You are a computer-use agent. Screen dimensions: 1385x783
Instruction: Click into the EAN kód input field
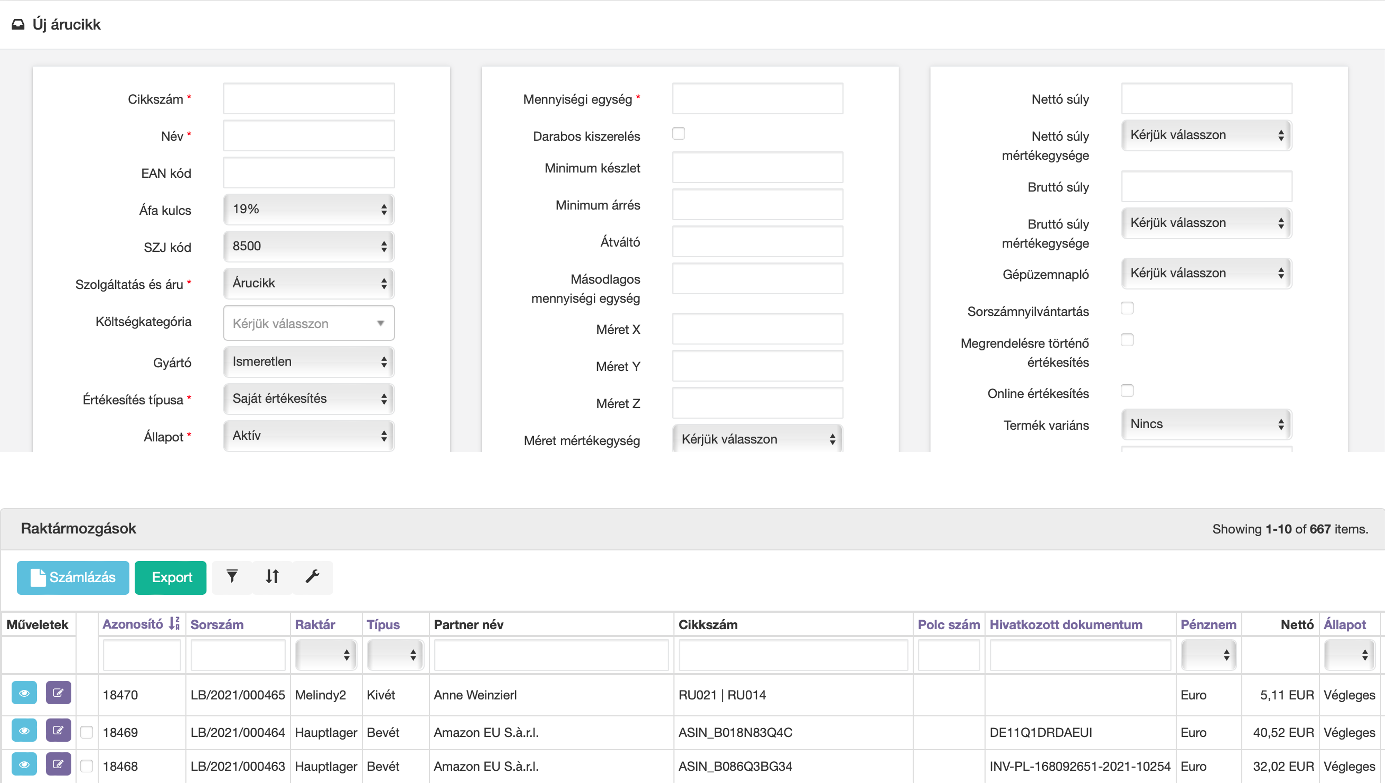pos(309,173)
